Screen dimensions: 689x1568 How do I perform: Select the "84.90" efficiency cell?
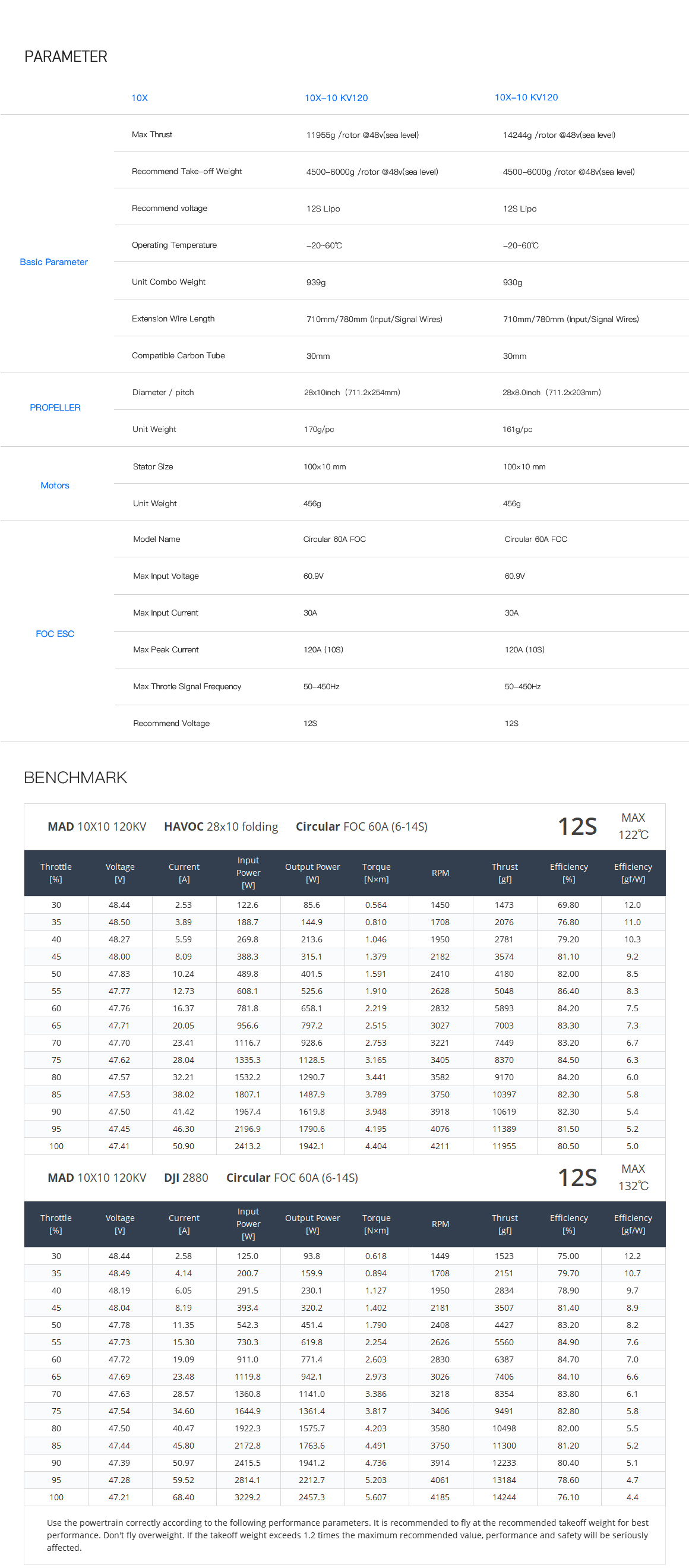(x=568, y=1342)
